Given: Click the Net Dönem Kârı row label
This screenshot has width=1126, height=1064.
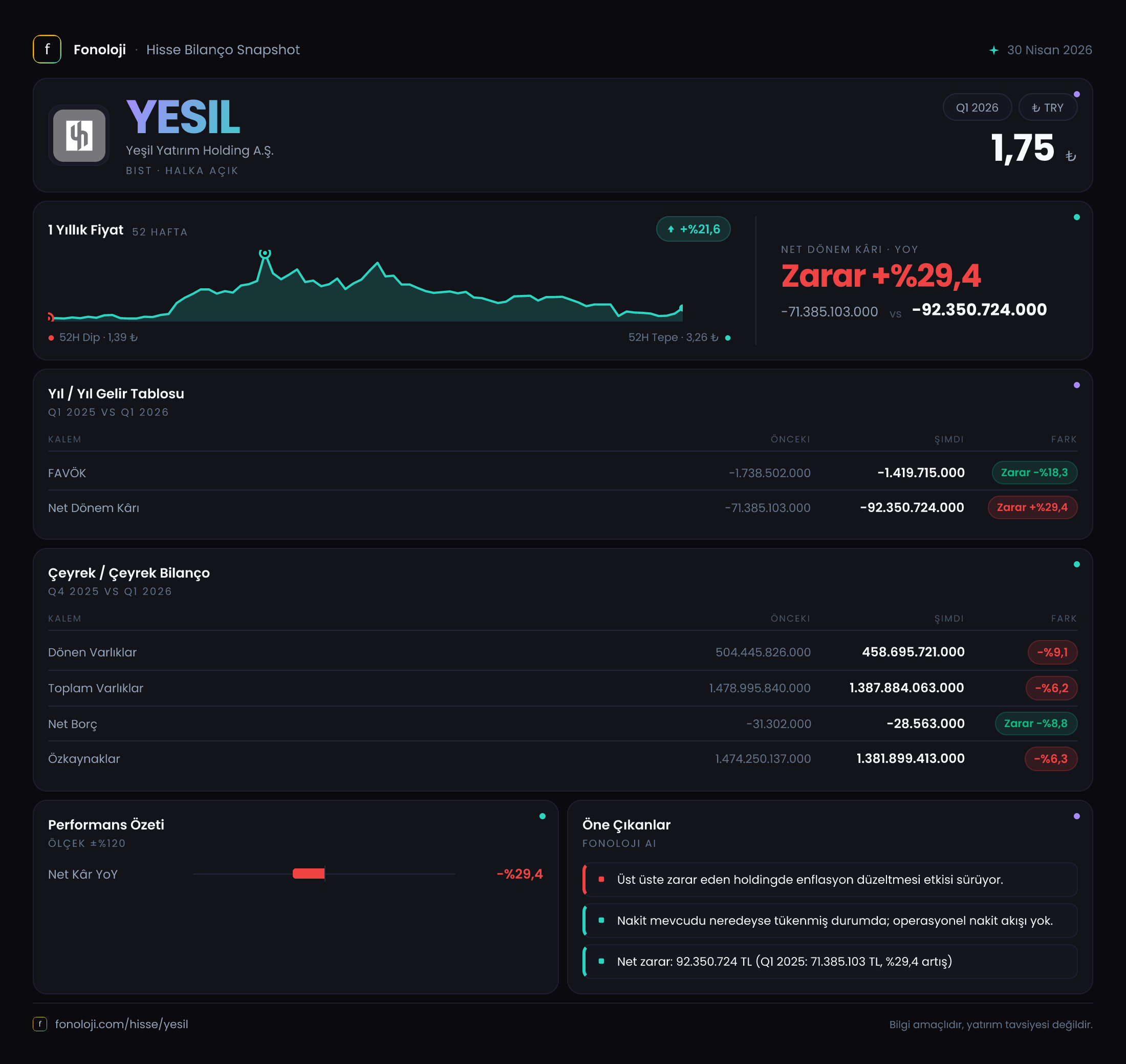Looking at the screenshot, I should [x=94, y=507].
